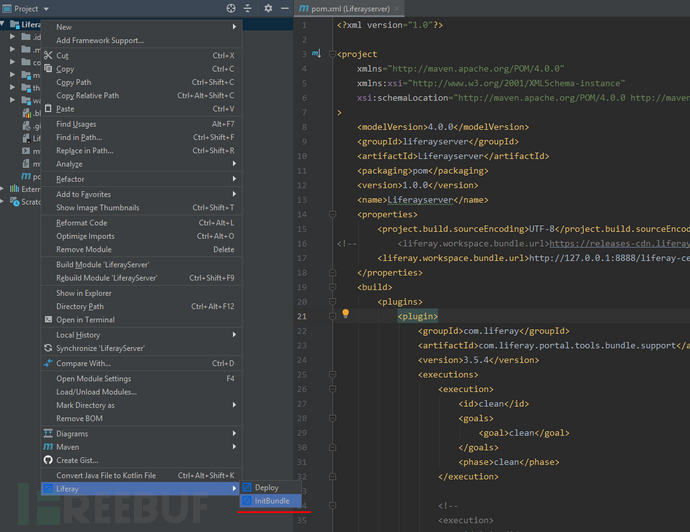Choose Create Gist from context menu
This screenshot has height=532, width=690.
[77, 460]
